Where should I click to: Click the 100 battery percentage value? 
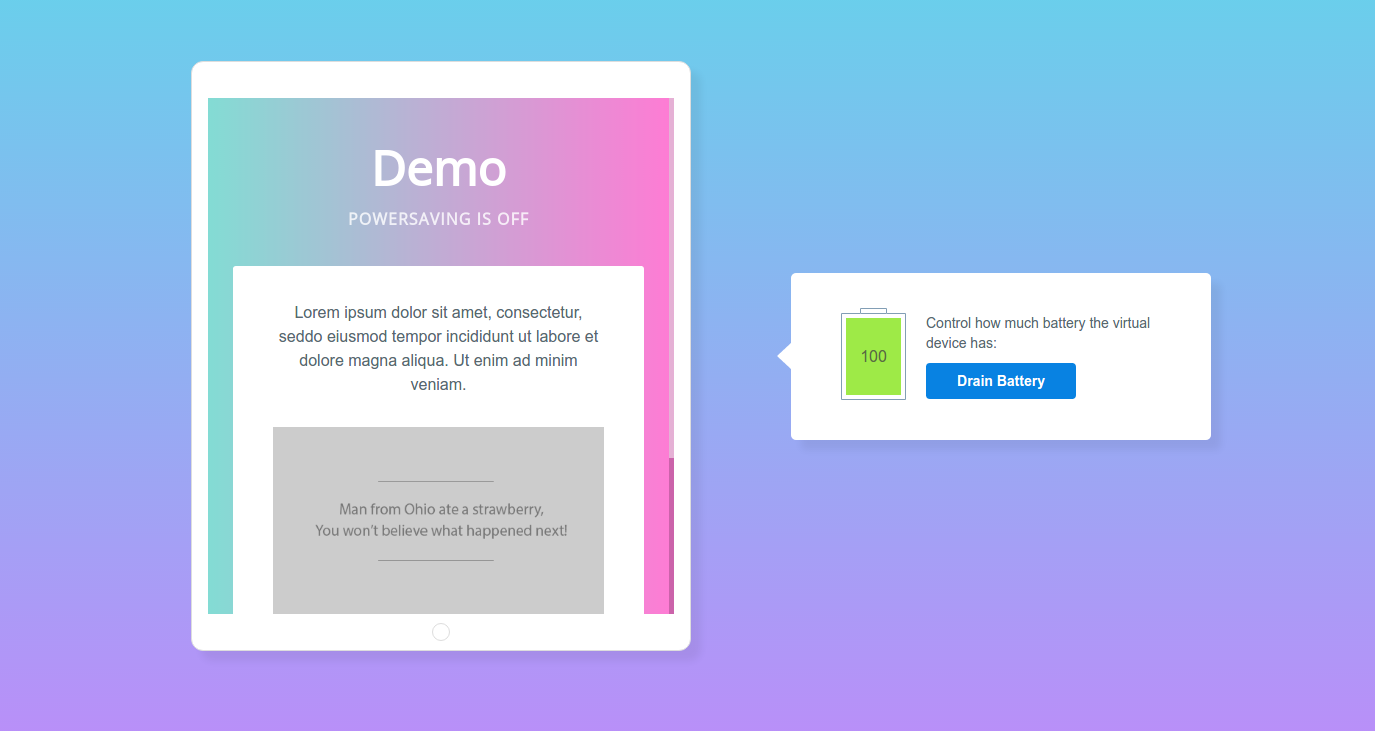point(873,356)
